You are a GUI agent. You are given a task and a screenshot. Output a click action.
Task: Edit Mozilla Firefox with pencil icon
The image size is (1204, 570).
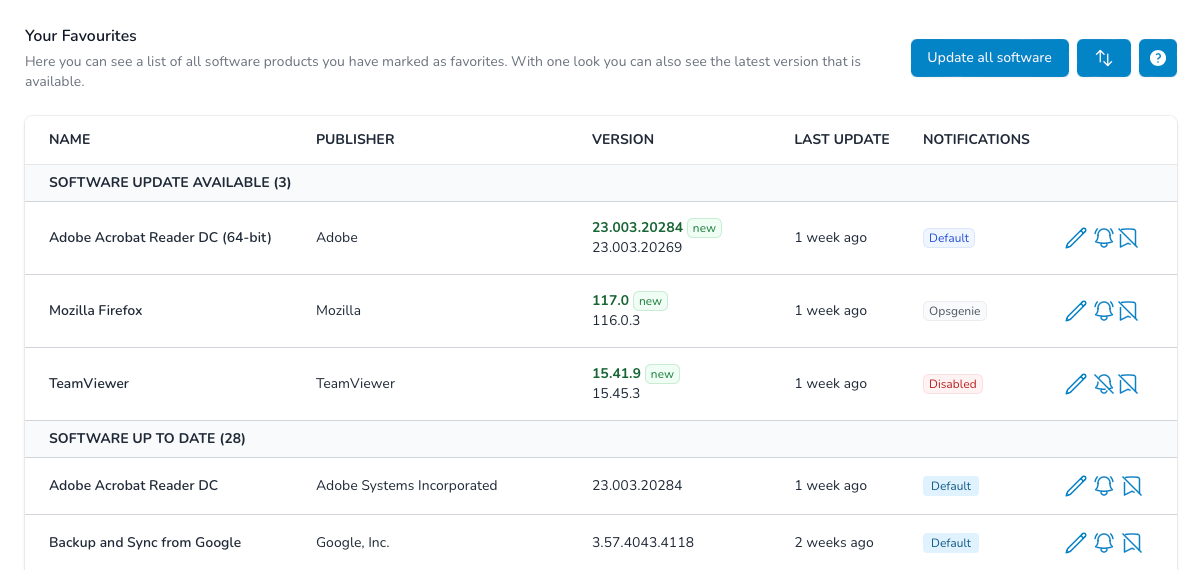pyautogui.click(x=1076, y=311)
